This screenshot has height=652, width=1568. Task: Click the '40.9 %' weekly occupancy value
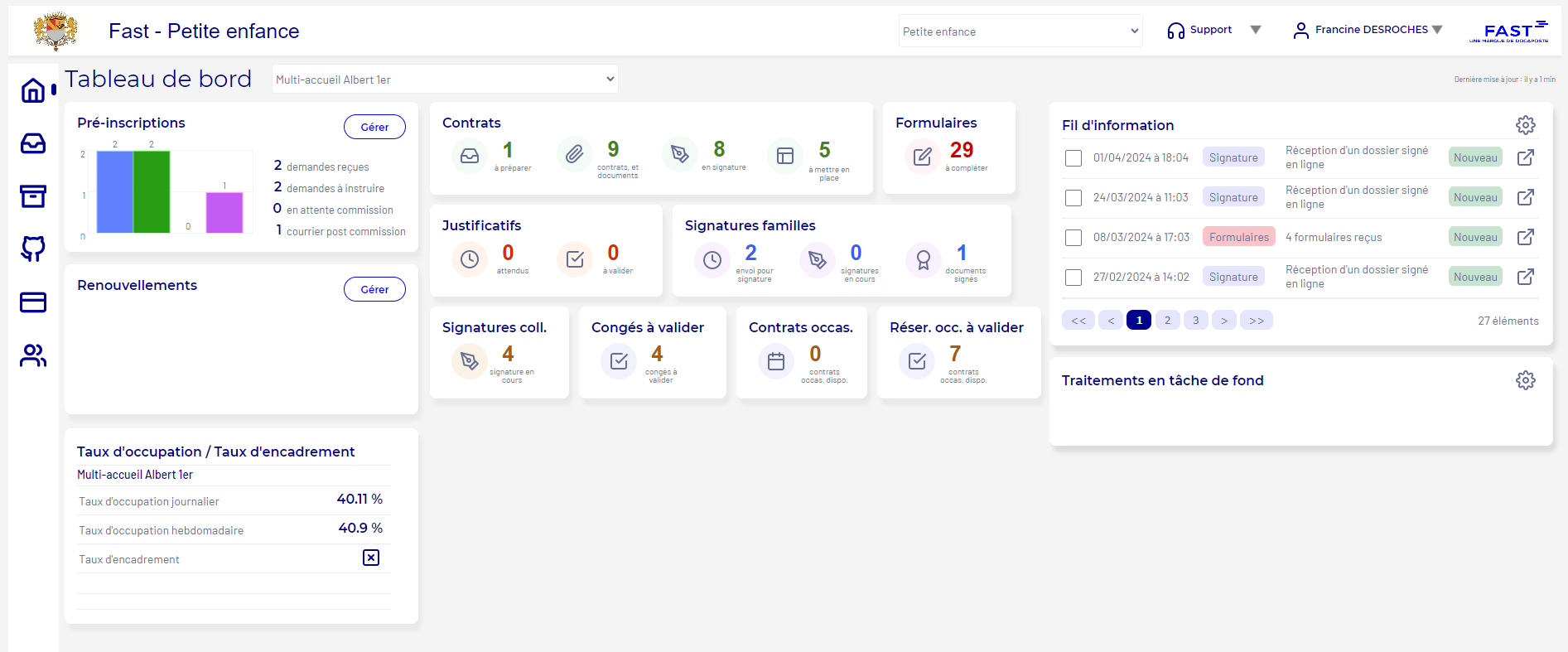pos(360,528)
